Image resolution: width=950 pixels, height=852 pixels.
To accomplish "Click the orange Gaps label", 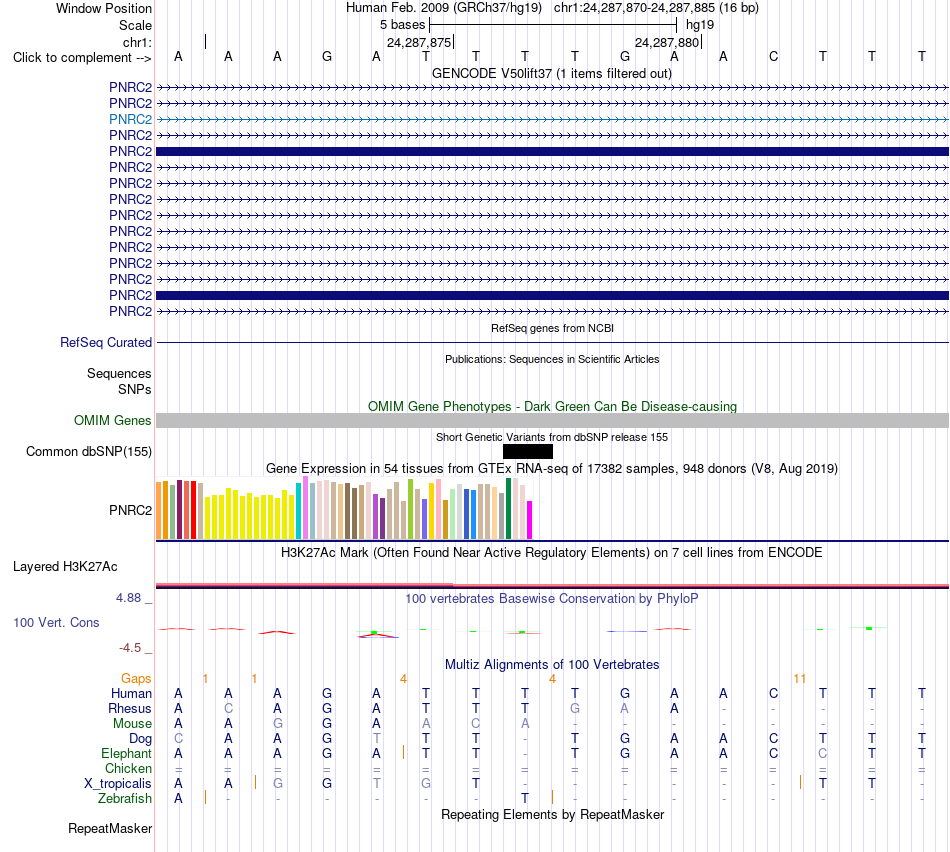I will [136, 679].
